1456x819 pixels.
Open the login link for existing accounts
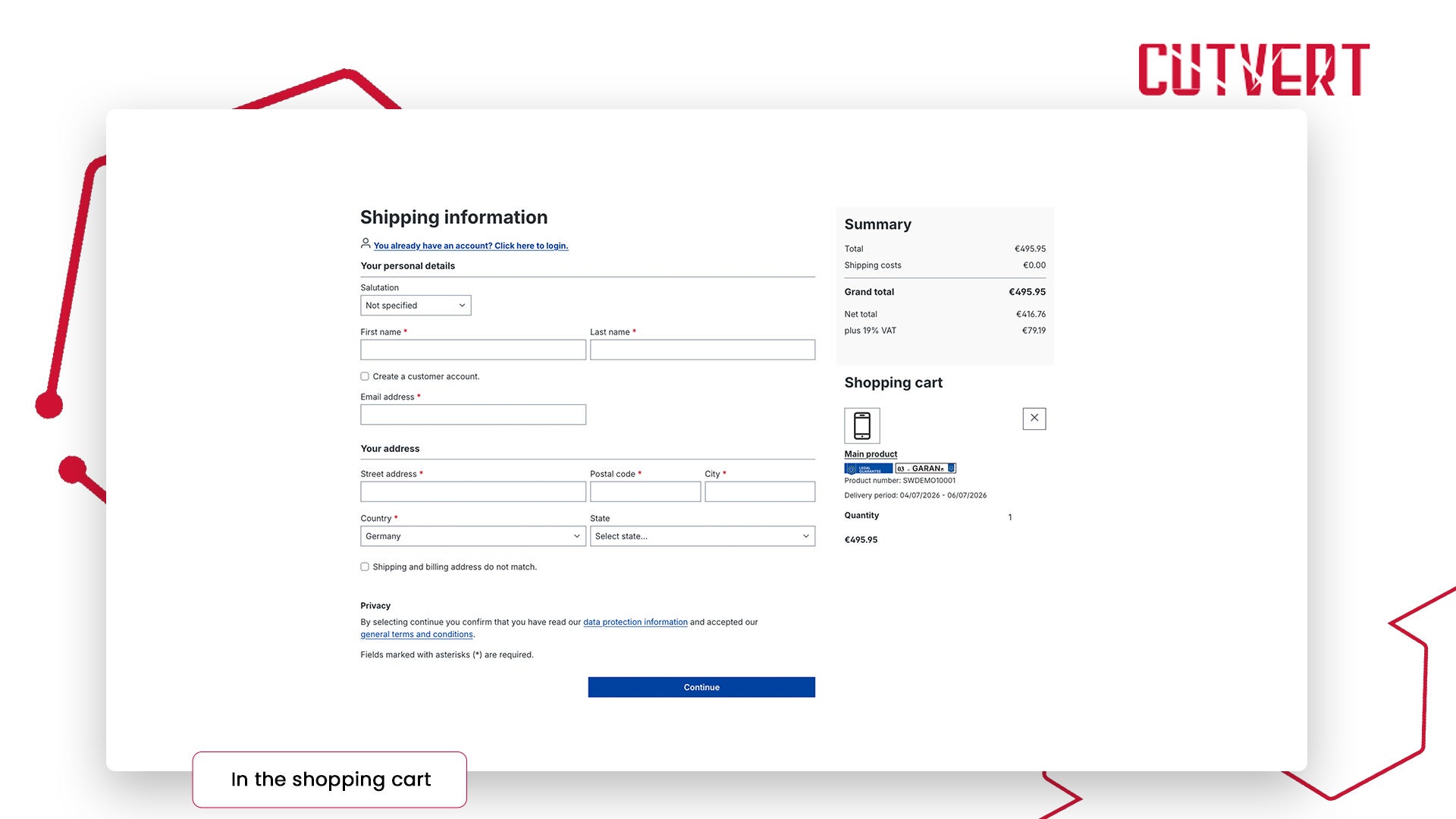[471, 246]
